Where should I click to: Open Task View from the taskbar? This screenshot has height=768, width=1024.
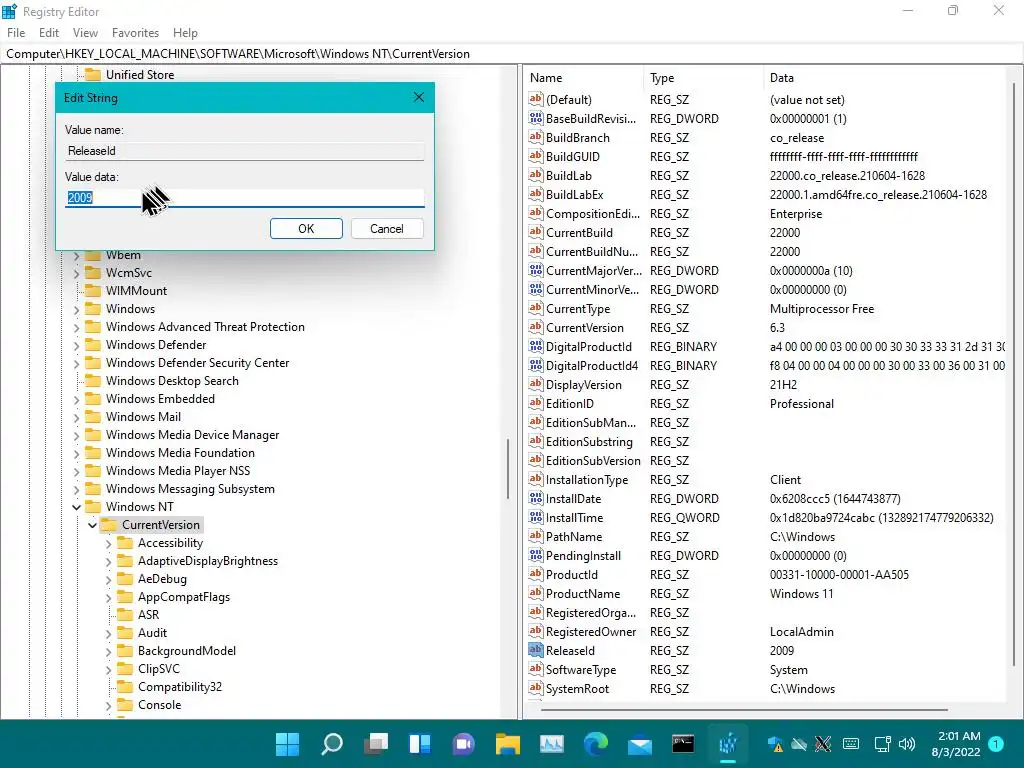376,743
